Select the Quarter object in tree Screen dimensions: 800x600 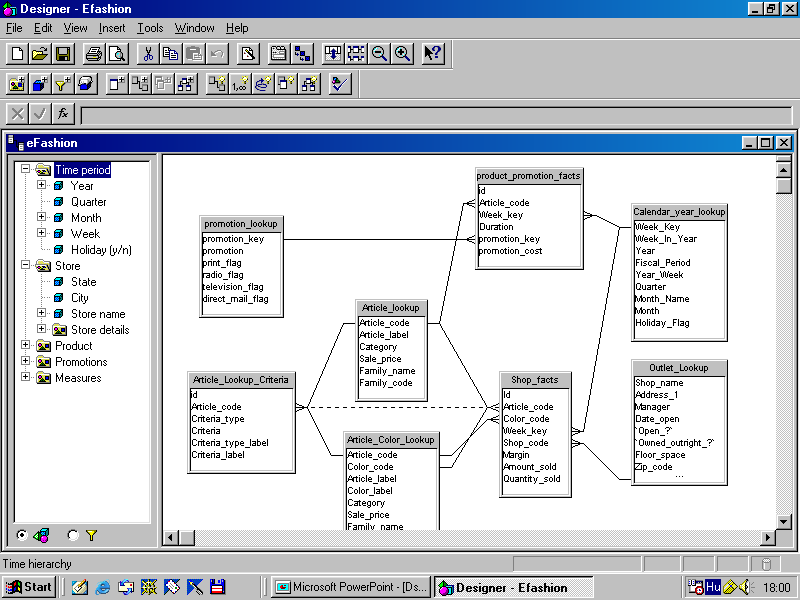coord(88,202)
